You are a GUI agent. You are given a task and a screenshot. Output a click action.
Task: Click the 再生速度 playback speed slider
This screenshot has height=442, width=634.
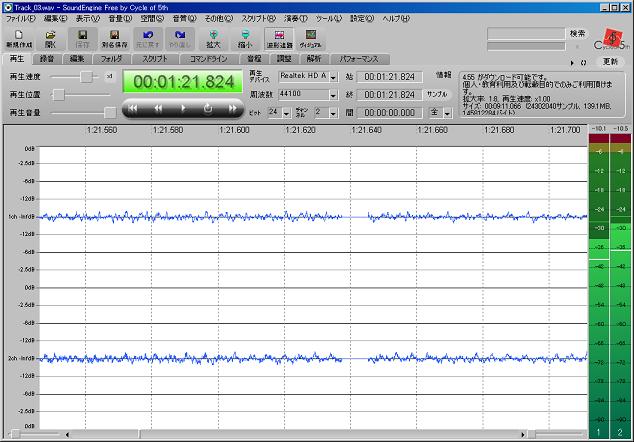88,76
